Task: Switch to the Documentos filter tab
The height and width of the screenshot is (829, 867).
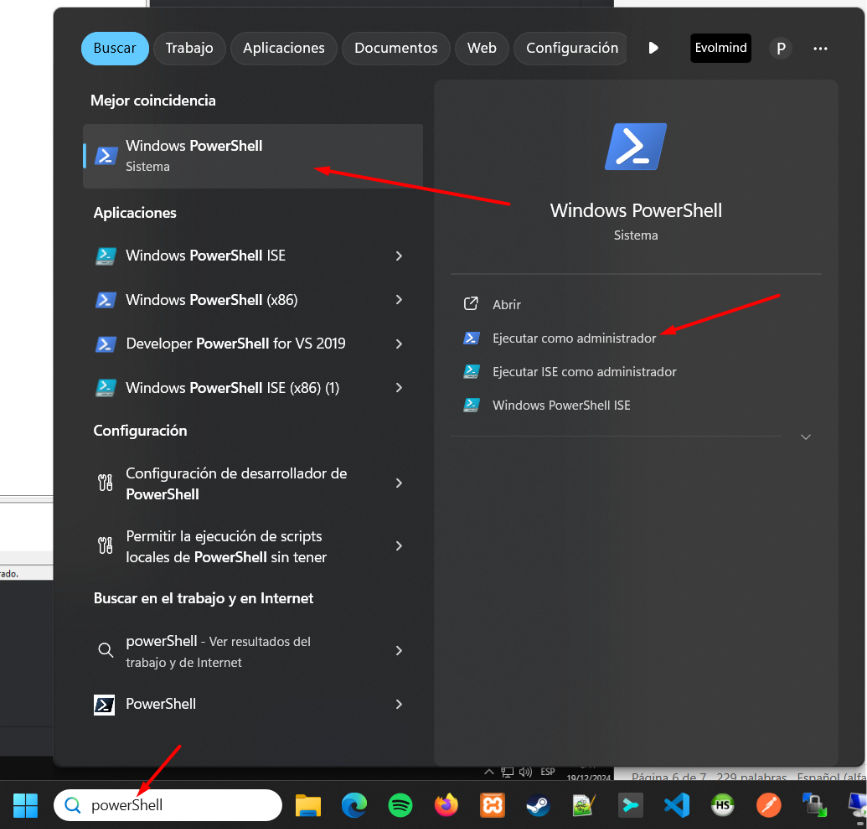Action: 396,48
